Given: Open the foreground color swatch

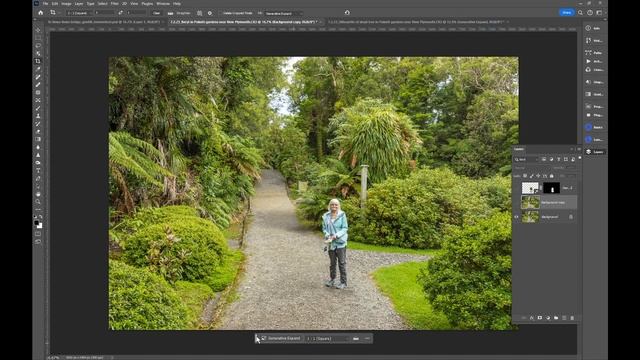Looking at the screenshot, I should click(37, 223).
